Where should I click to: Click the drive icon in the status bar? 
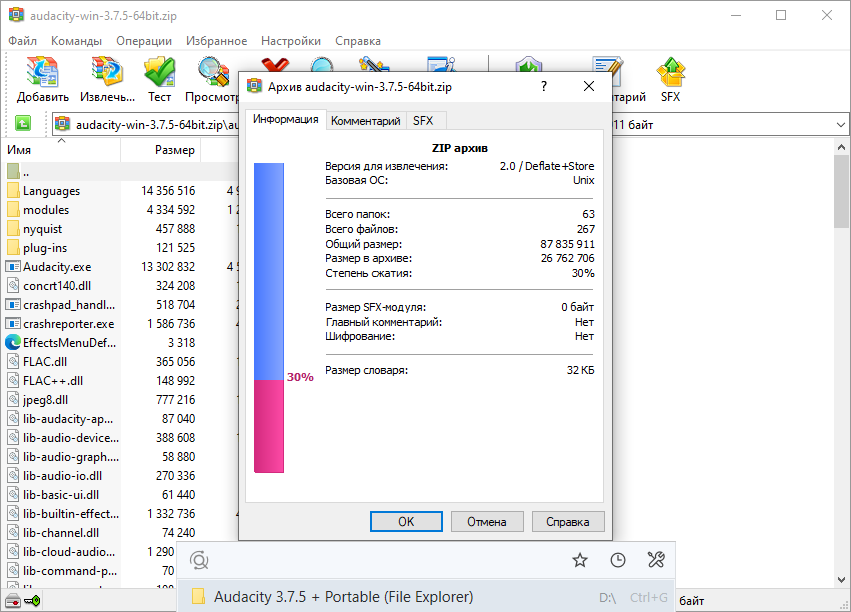(12, 601)
